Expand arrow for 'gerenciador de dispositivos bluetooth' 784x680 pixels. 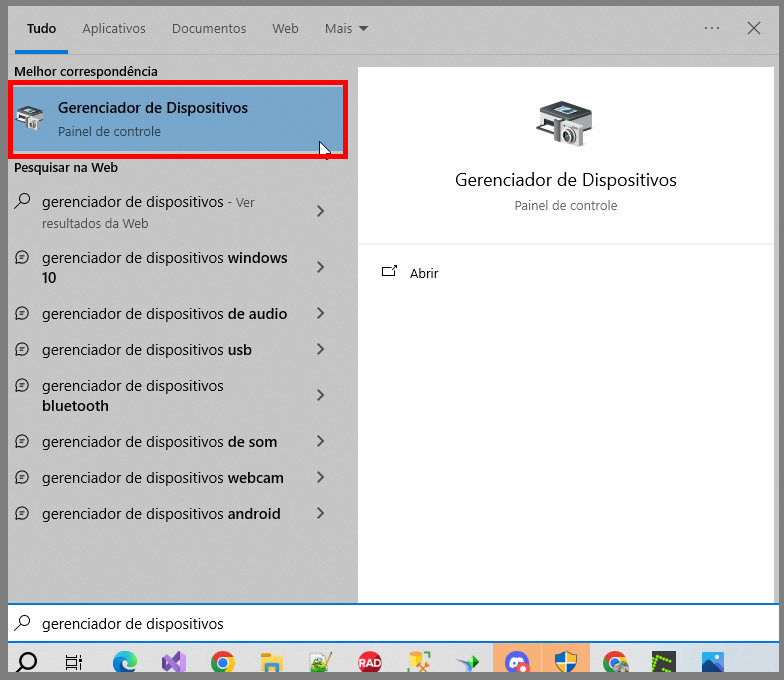click(x=320, y=395)
